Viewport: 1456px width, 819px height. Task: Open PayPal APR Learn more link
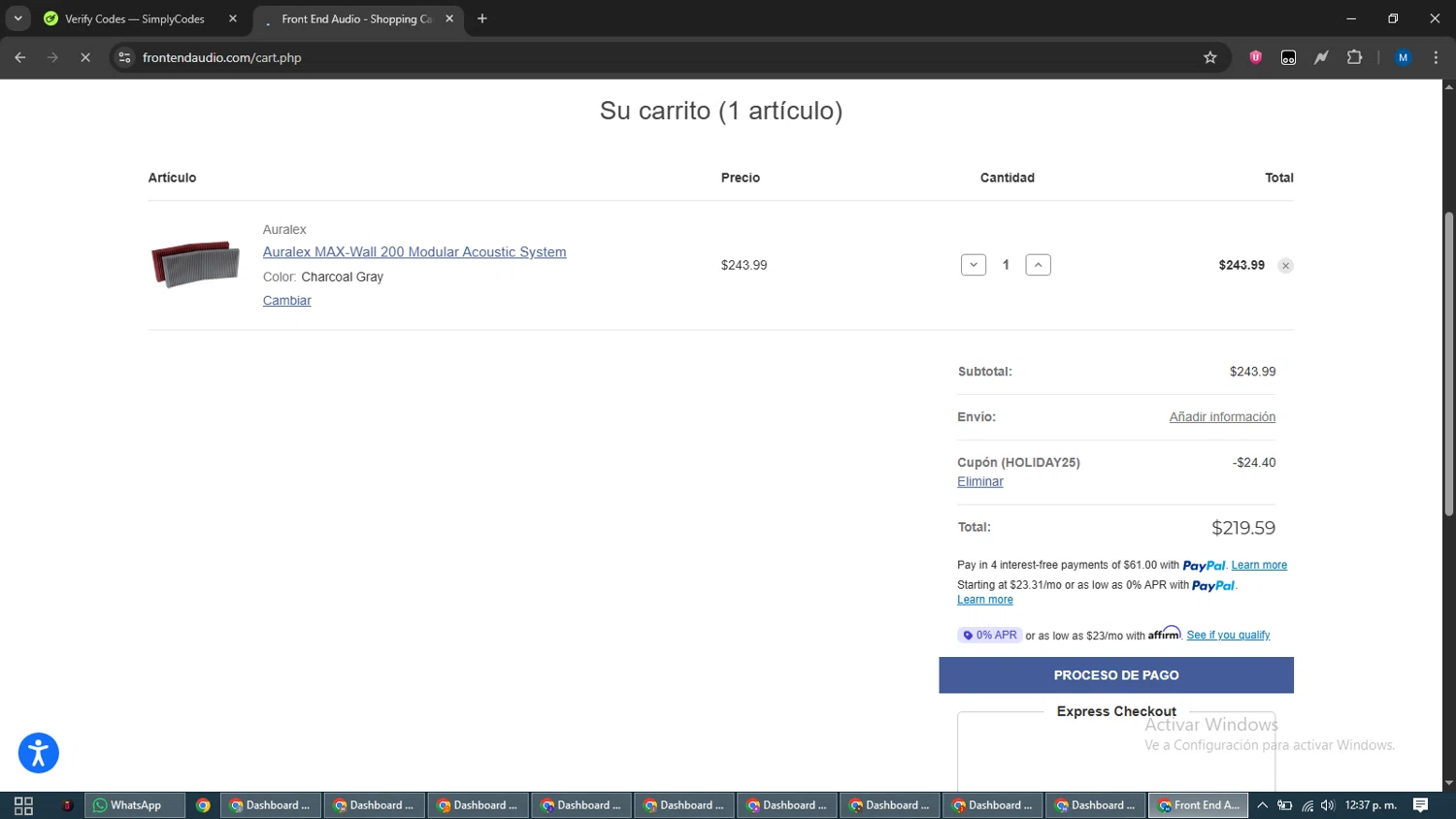pyautogui.click(x=985, y=600)
